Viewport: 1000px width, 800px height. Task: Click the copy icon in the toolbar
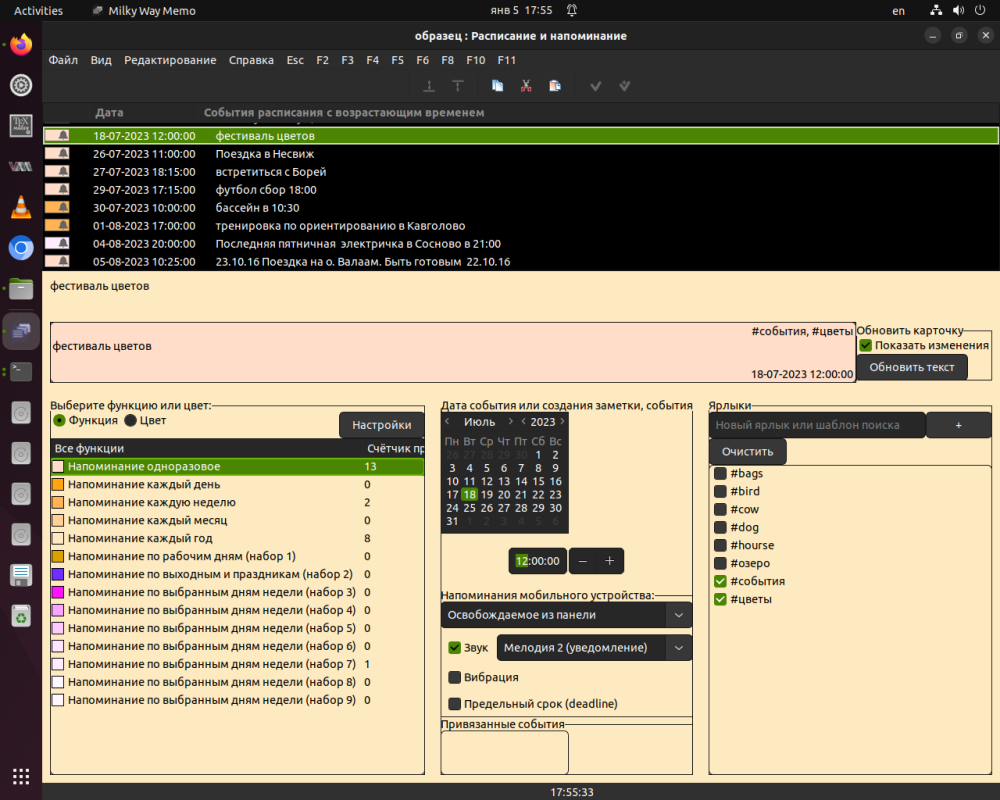[x=497, y=86]
